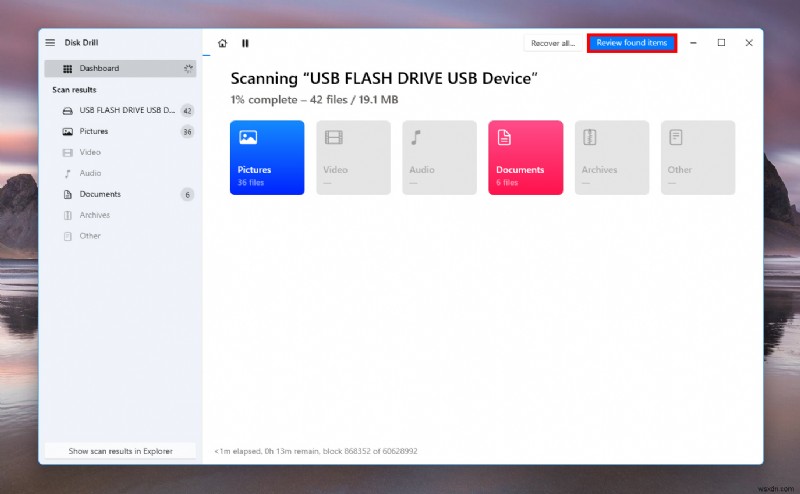
Task: Click the 1% complete – 42 files status text
Action: coord(314,100)
